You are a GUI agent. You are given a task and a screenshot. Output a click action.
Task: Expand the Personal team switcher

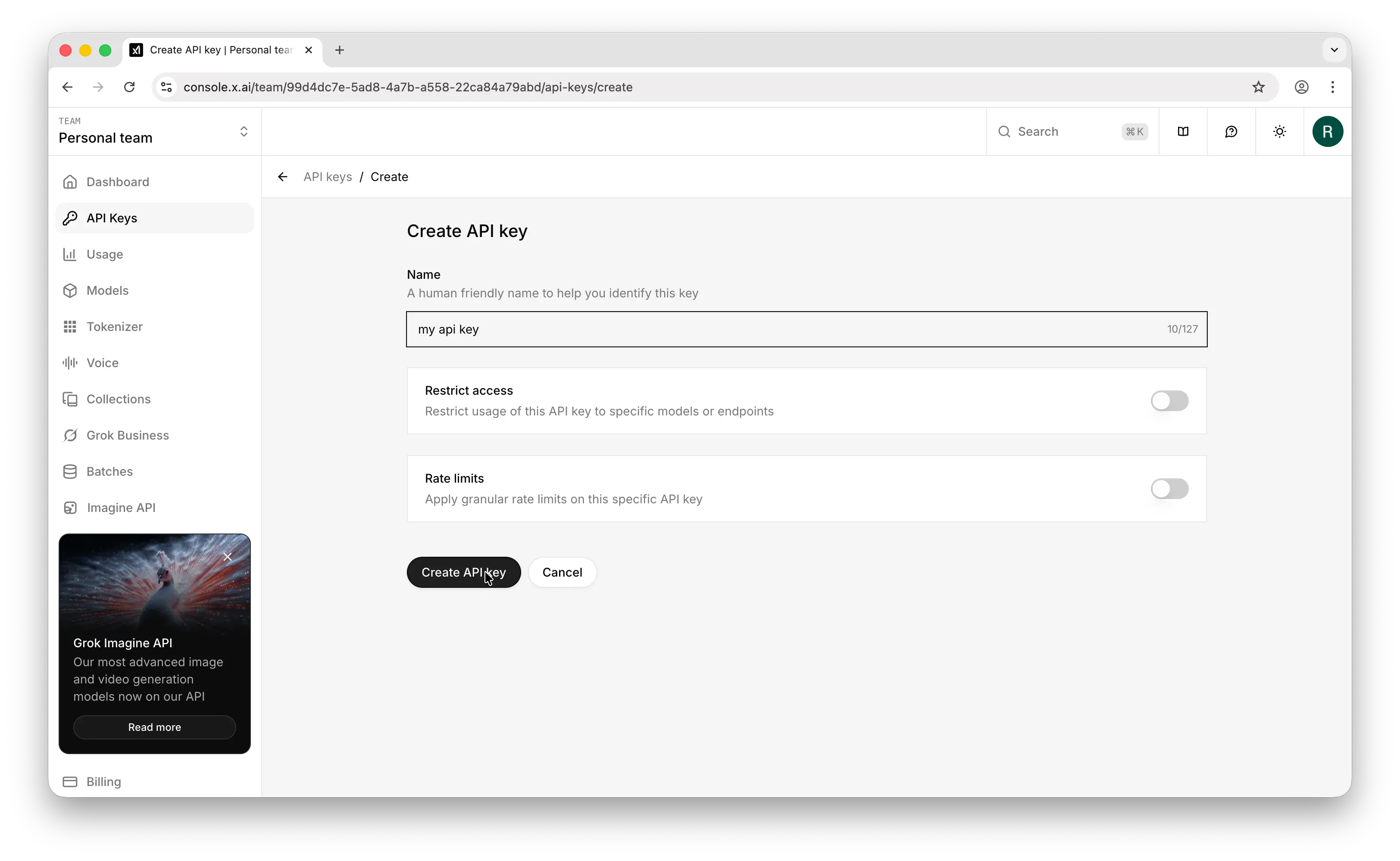244,131
